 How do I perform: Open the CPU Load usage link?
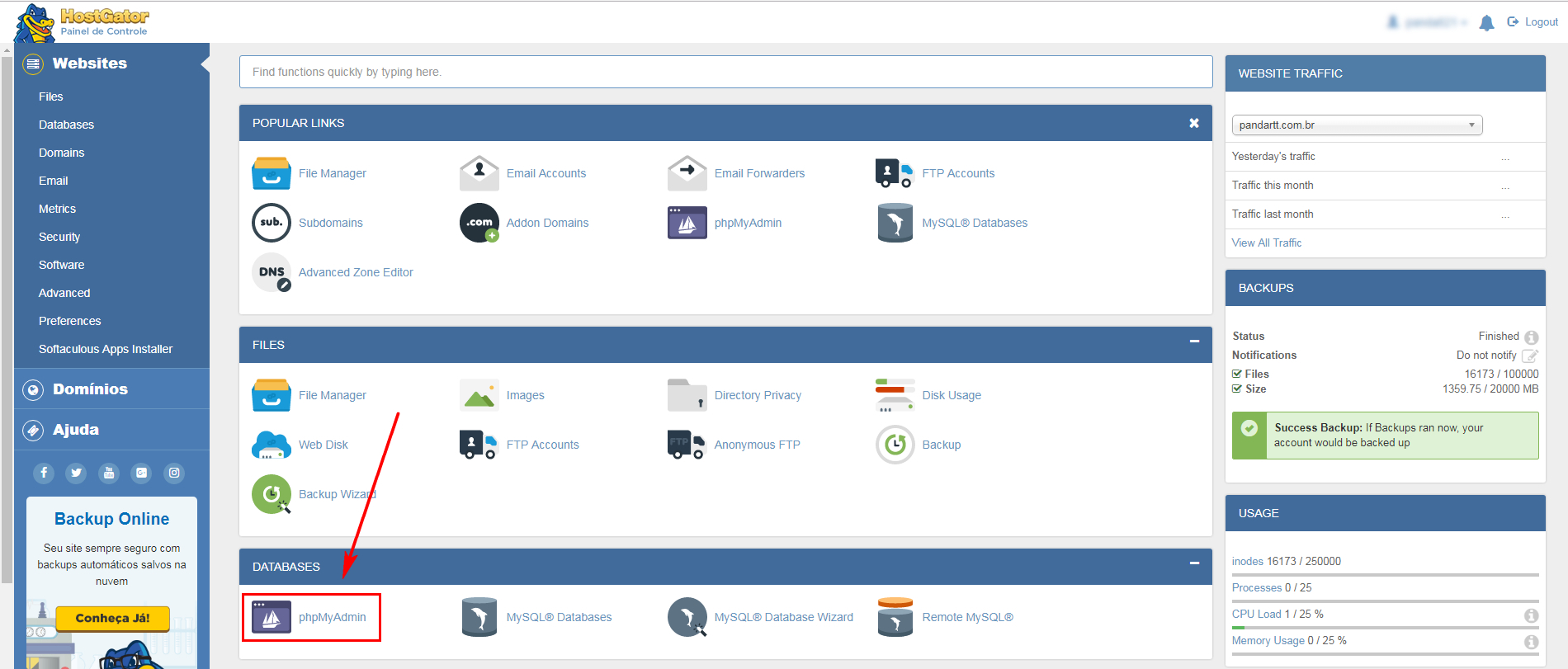click(1256, 614)
